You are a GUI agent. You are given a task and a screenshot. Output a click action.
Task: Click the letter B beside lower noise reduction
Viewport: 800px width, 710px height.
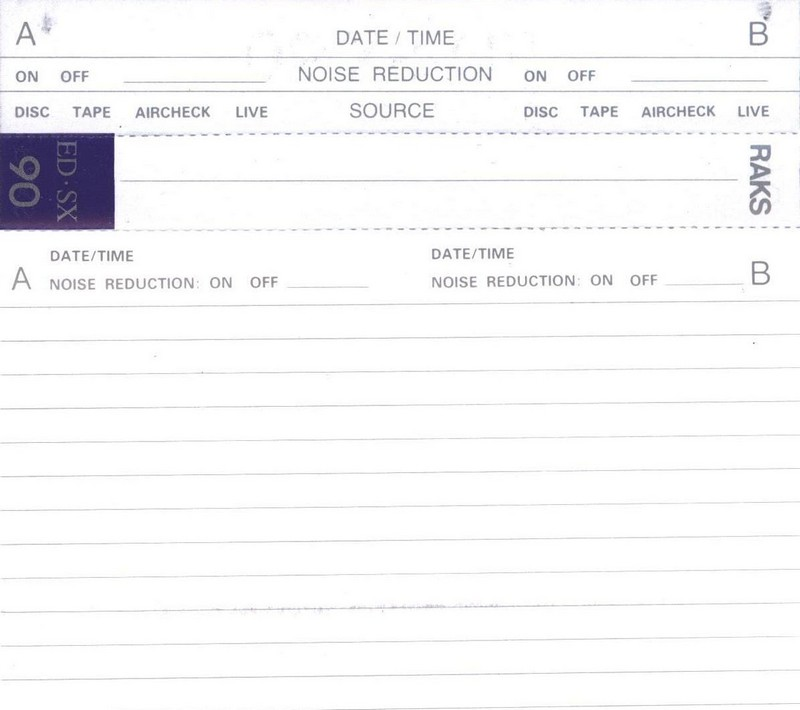point(761,275)
